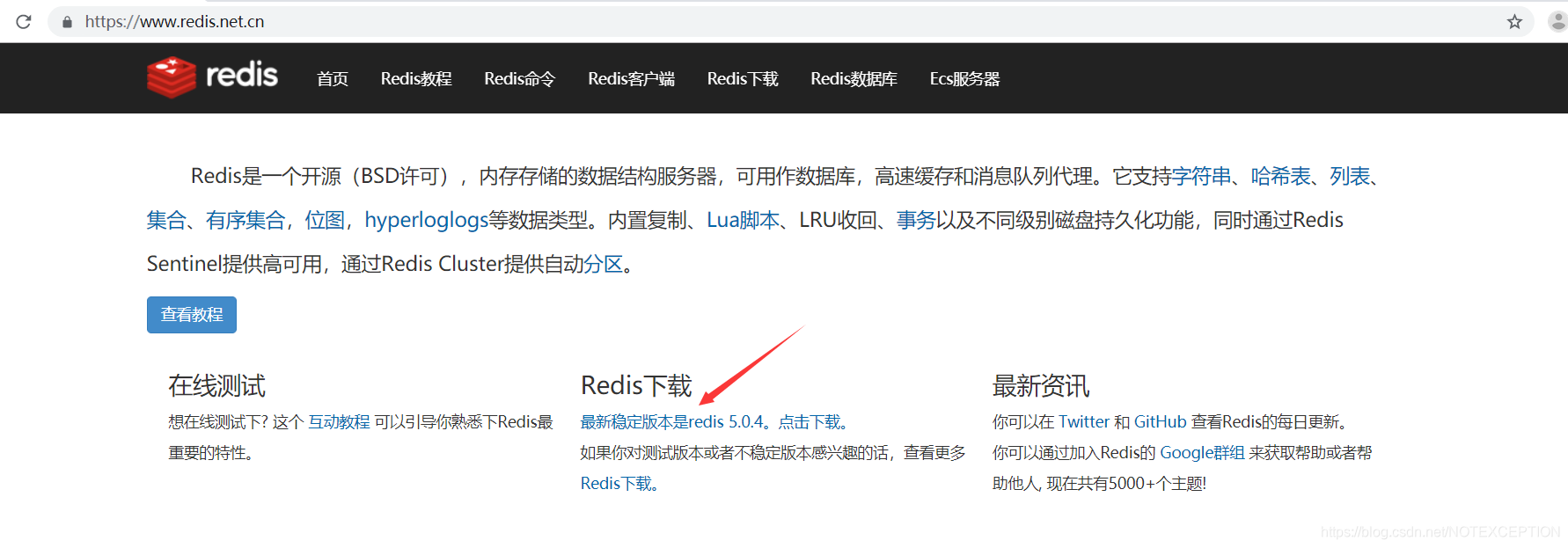Follow the 集合 link
Image resolution: width=1568 pixels, height=548 pixels.
(166, 220)
